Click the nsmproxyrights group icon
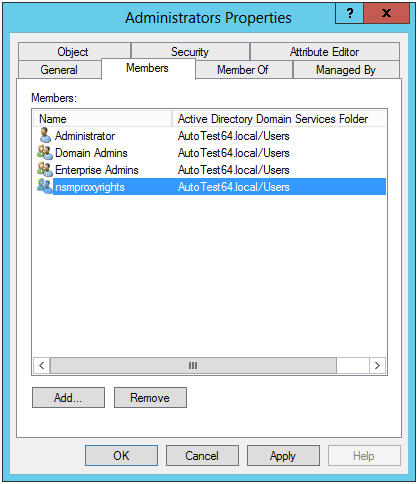419x484 pixels. pos(45,187)
